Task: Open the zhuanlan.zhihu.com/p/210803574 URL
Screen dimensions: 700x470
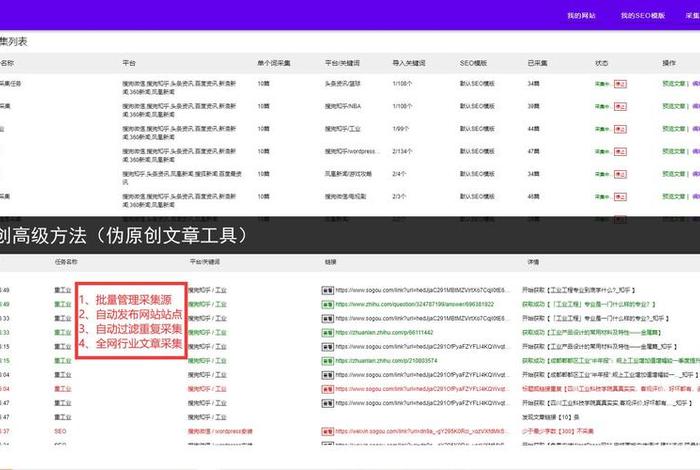Action: [x=386, y=361]
